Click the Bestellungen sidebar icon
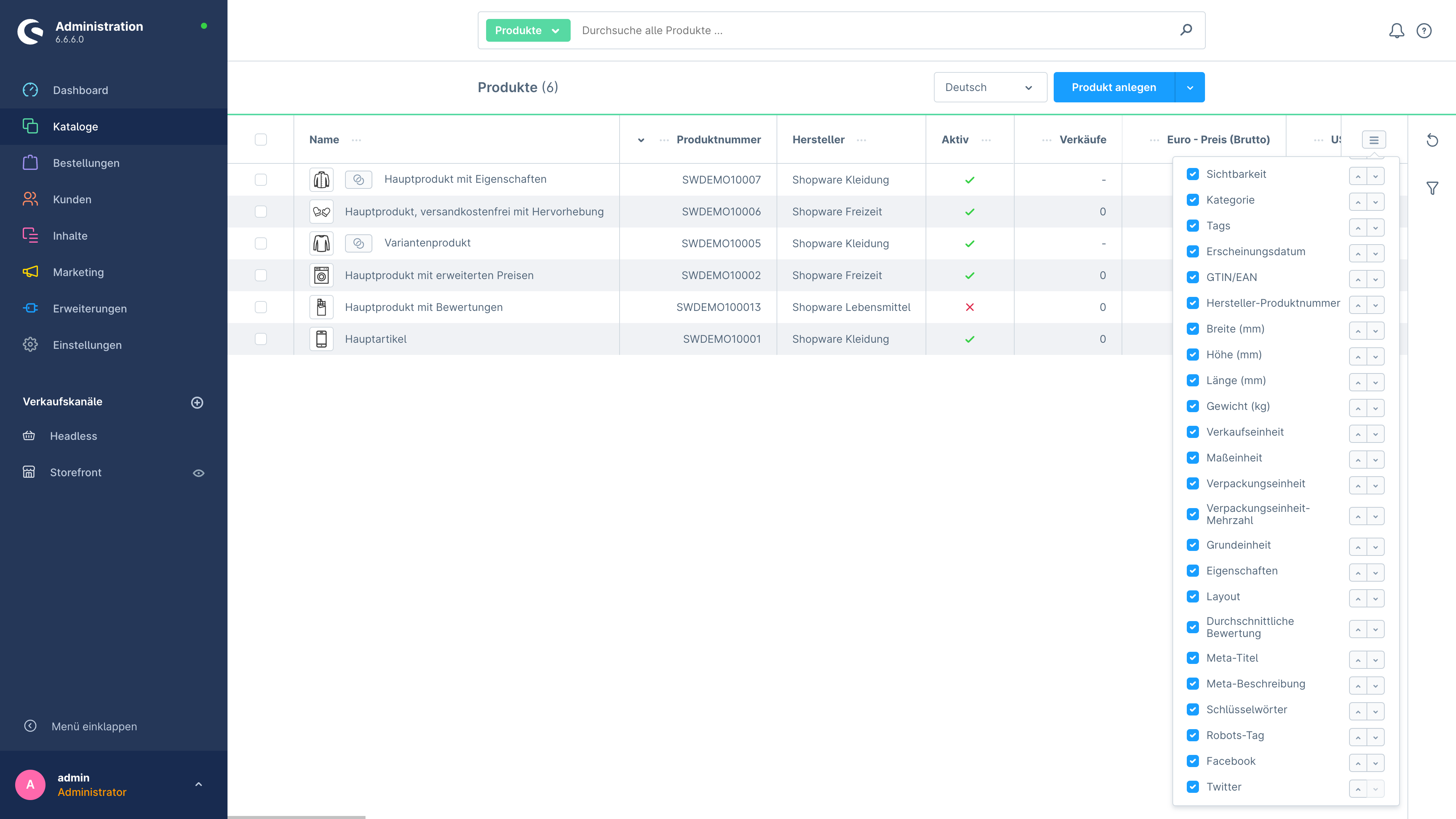Screen dimensions: 1456x819 [x=30, y=162]
